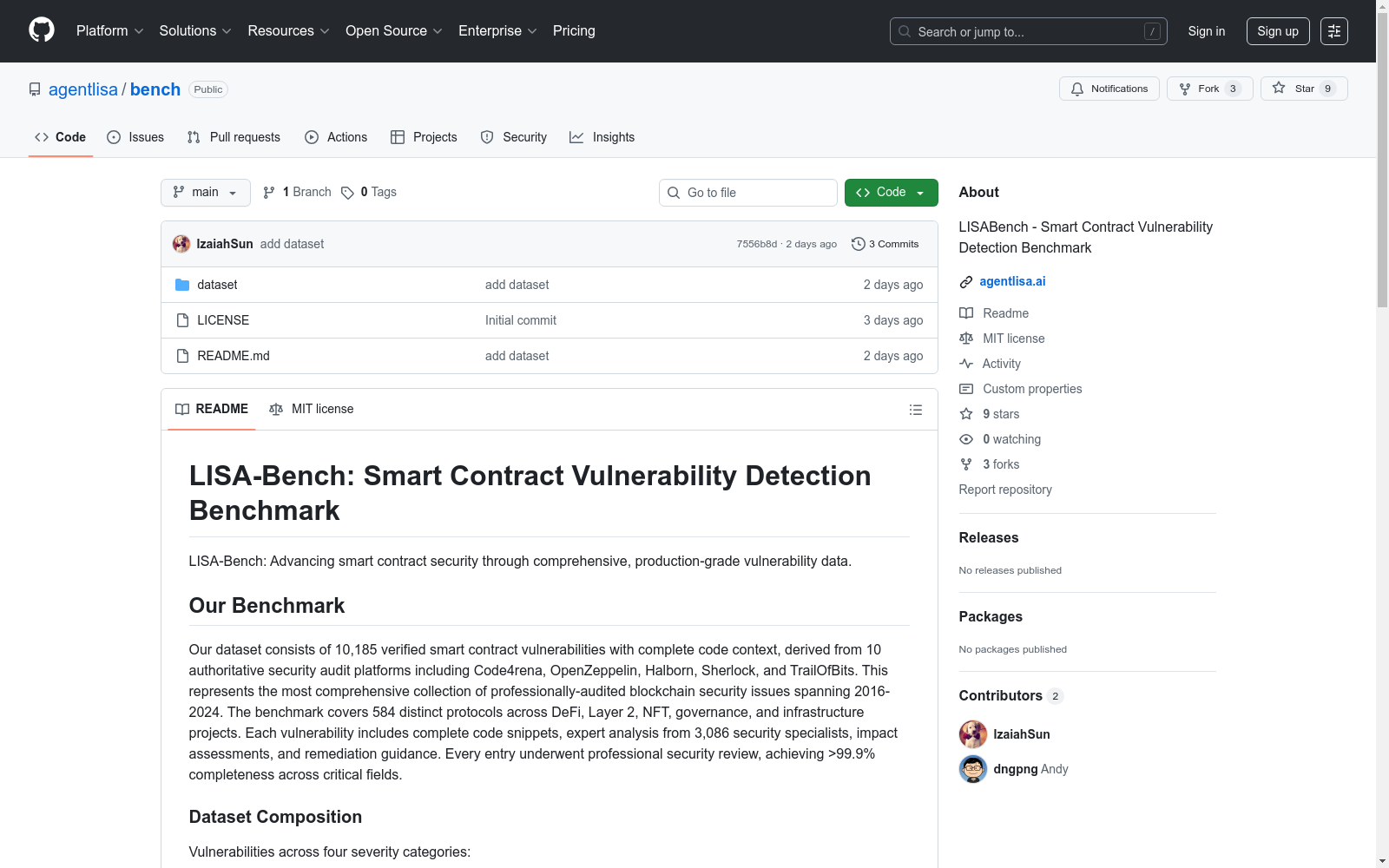Open the Pricing page
This screenshot has width=1389, height=868.
click(x=574, y=31)
